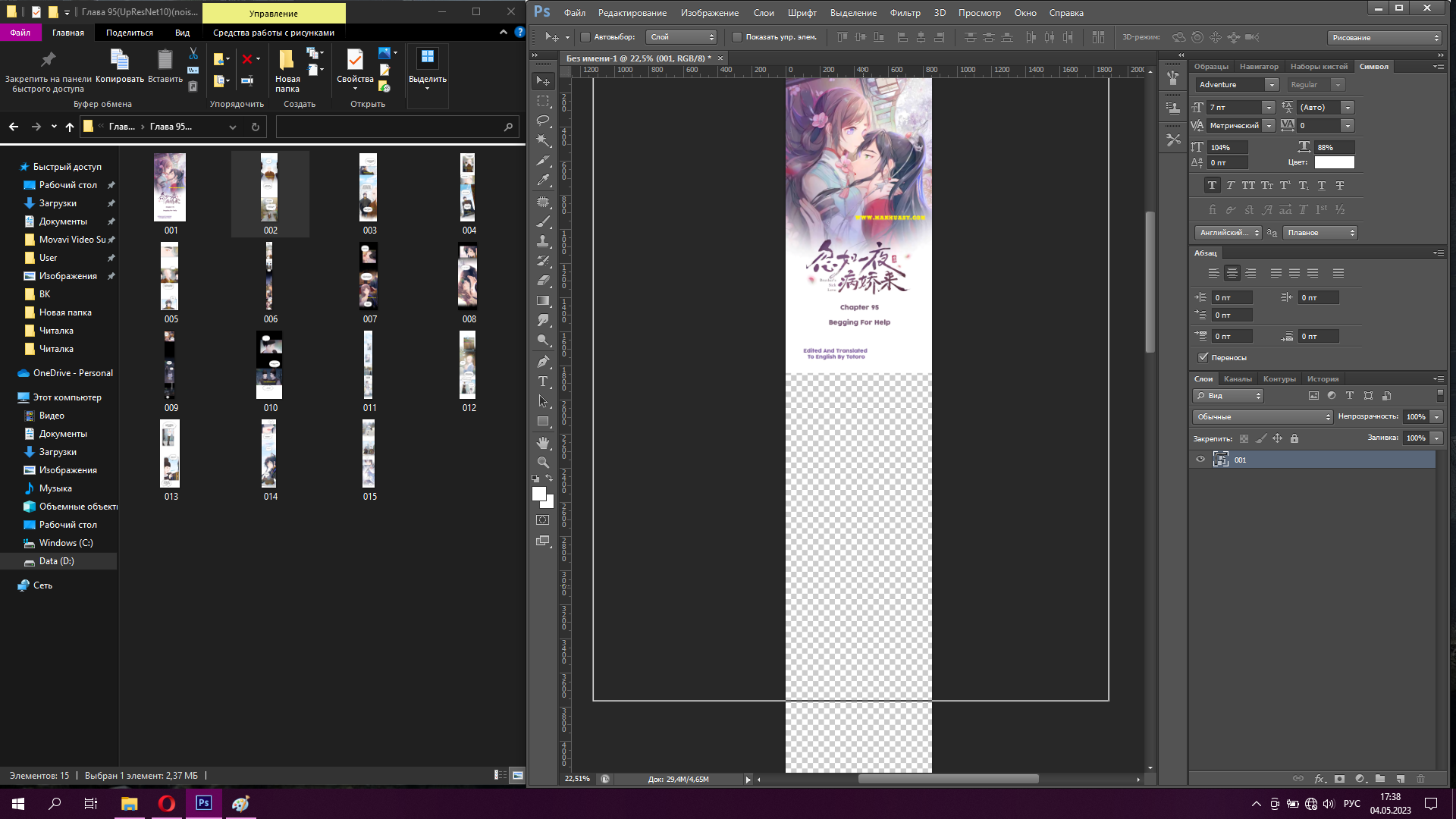Image resolution: width=1456 pixels, height=819 pixels.
Task: Open the layer filter Вид dropdown
Action: point(1228,396)
